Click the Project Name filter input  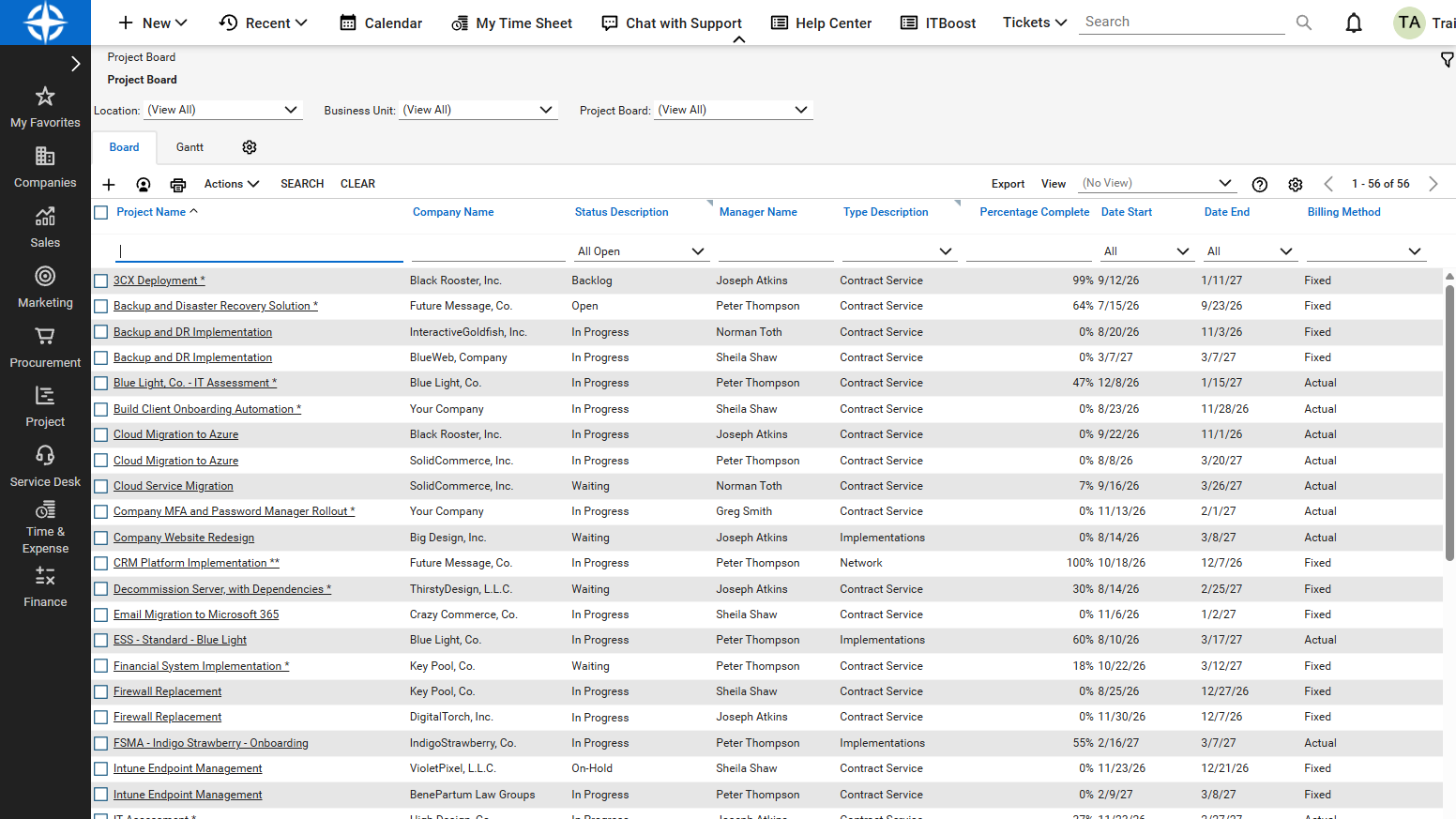click(x=260, y=251)
